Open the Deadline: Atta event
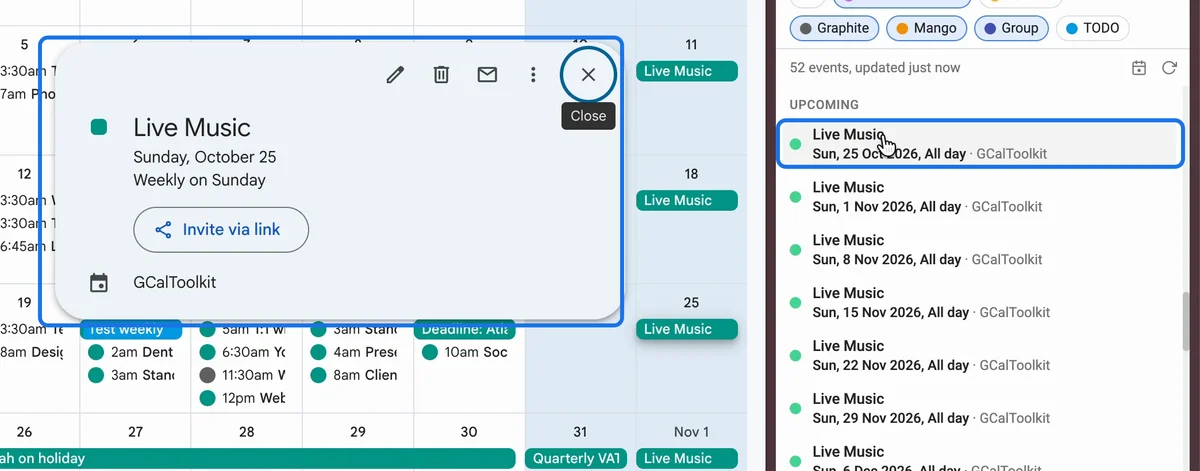Viewport: 1200px width, 471px height. (467, 331)
